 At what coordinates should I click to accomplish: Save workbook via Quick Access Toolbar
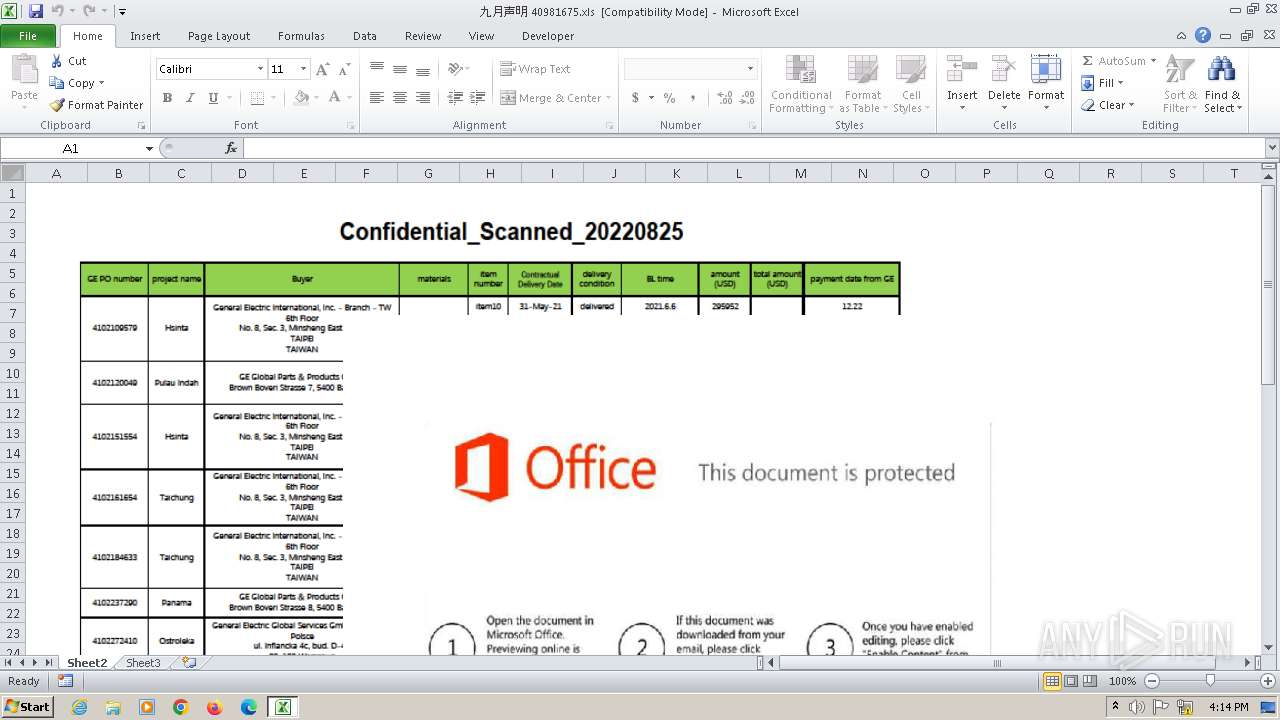tap(36, 11)
